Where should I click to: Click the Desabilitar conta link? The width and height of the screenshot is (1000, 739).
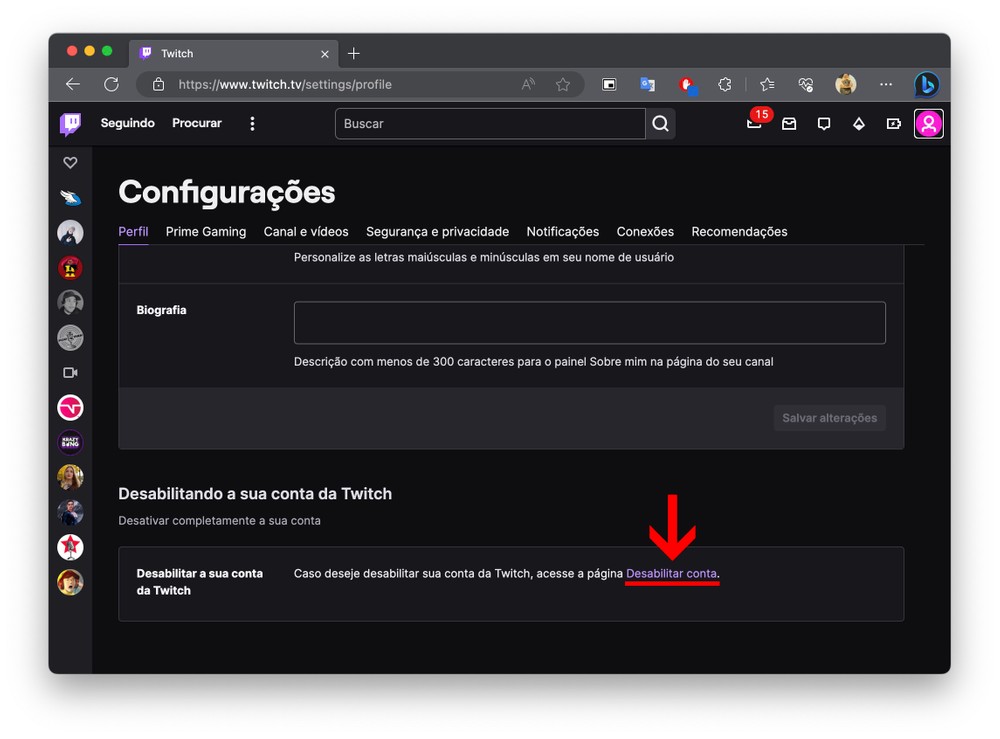671,573
